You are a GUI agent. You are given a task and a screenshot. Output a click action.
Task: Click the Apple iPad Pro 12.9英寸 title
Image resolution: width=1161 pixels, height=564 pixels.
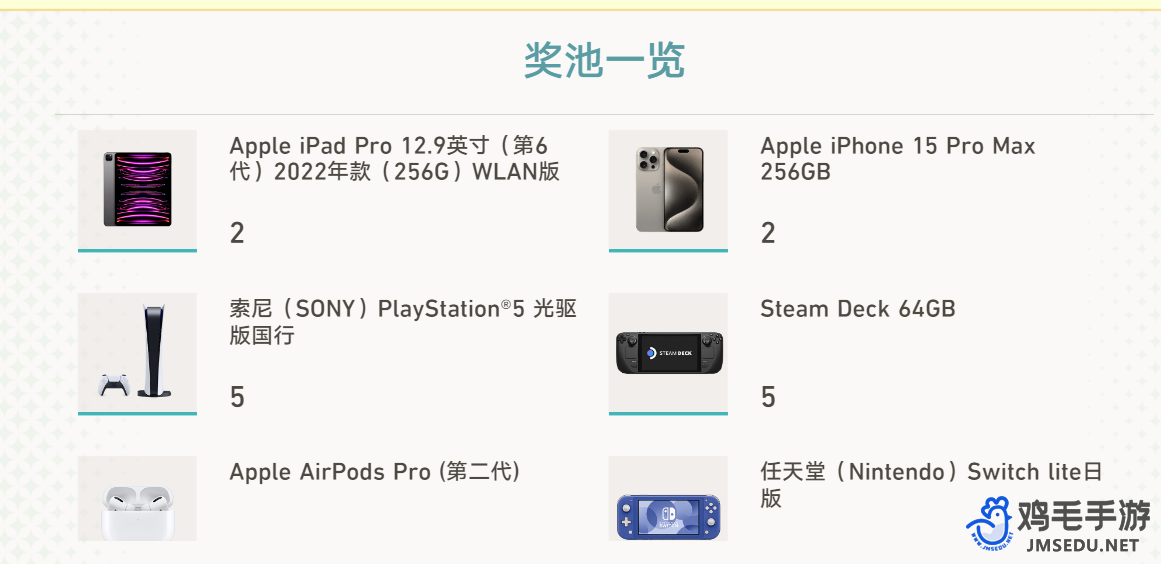(395, 158)
